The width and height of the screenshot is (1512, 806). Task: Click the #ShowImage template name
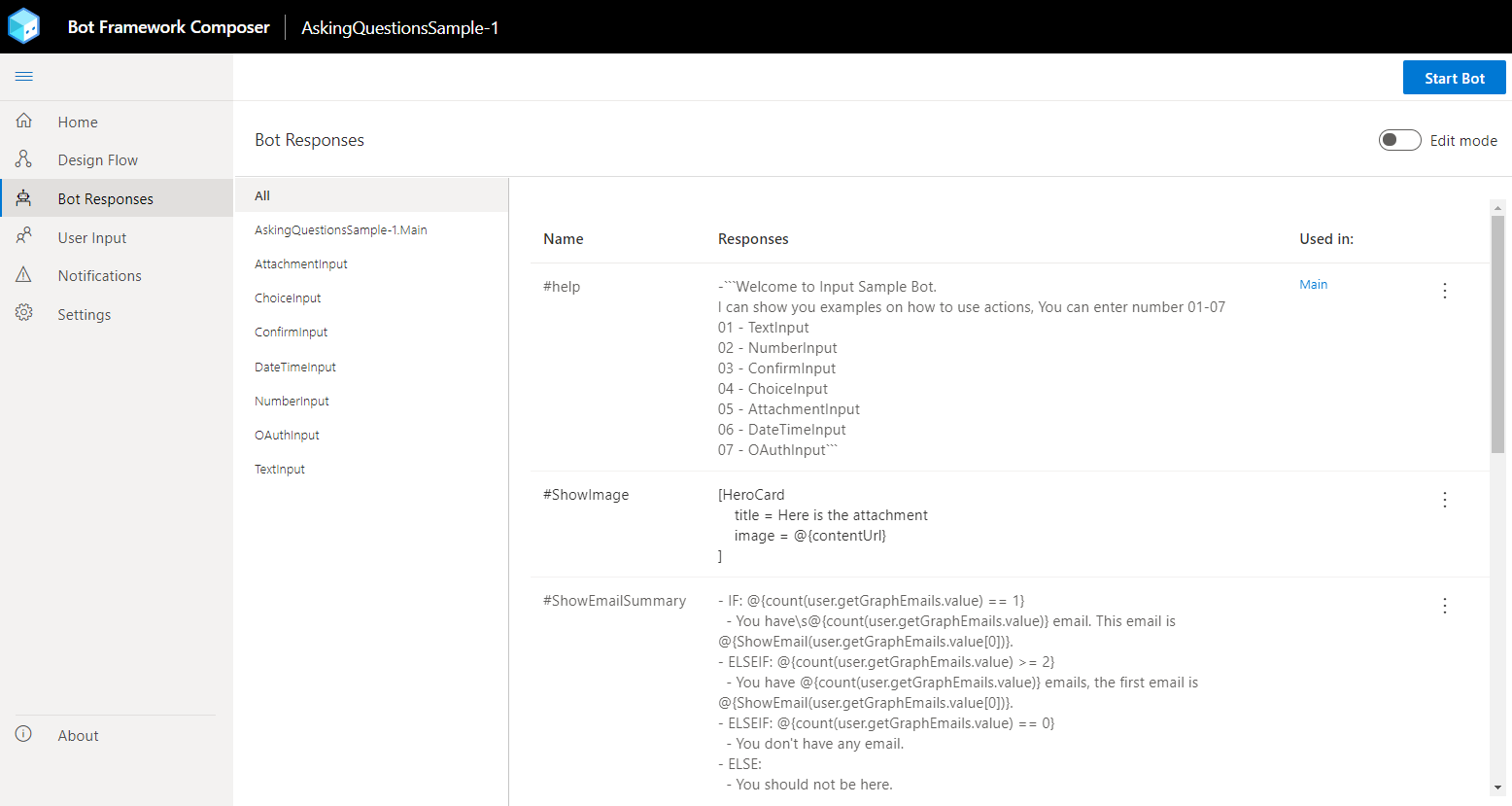pos(586,494)
